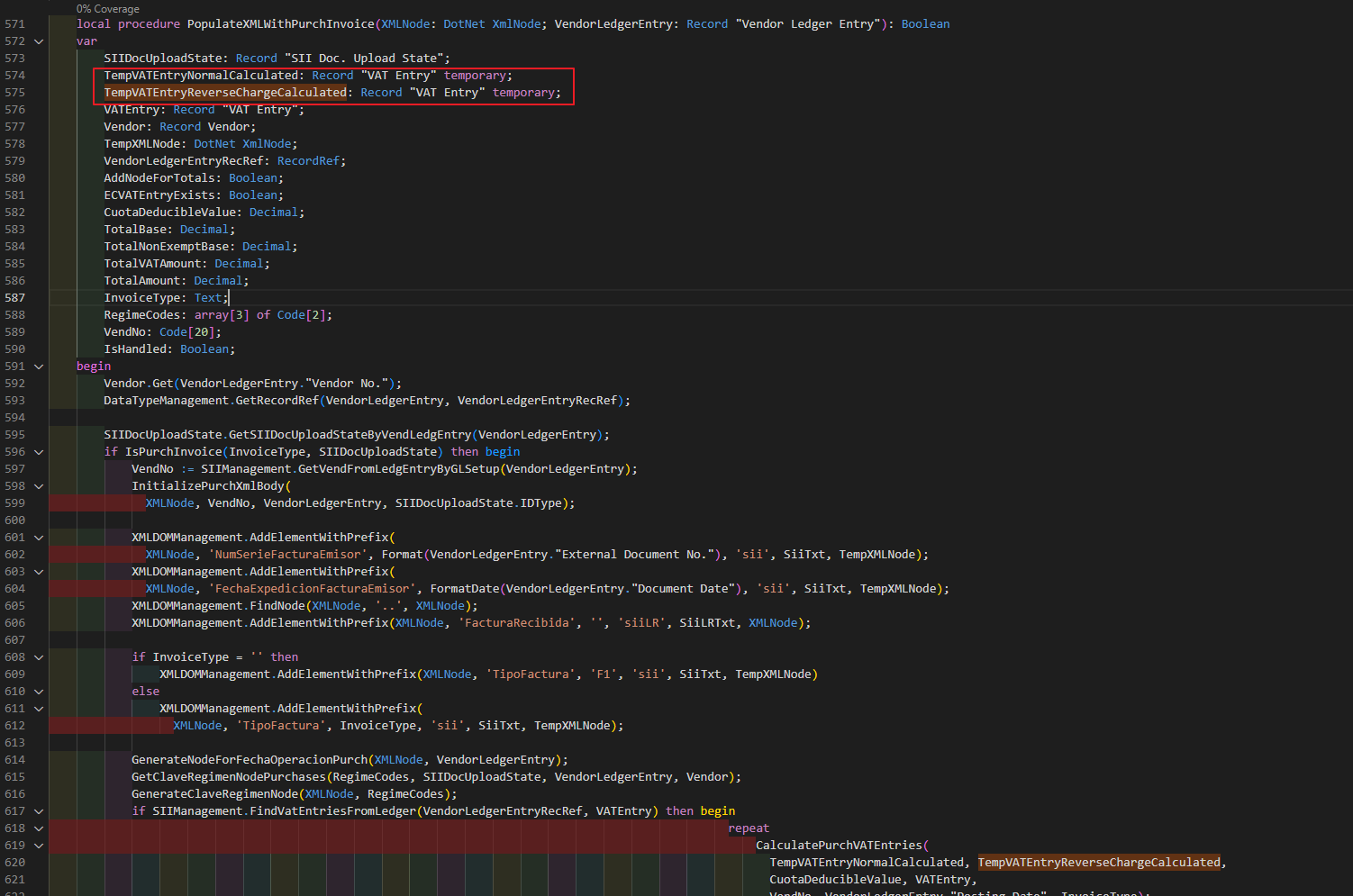Collapse the InitializePurchXmlBody call fold
Image resolution: width=1353 pixels, height=896 pixels.
click(x=38, y=485)
